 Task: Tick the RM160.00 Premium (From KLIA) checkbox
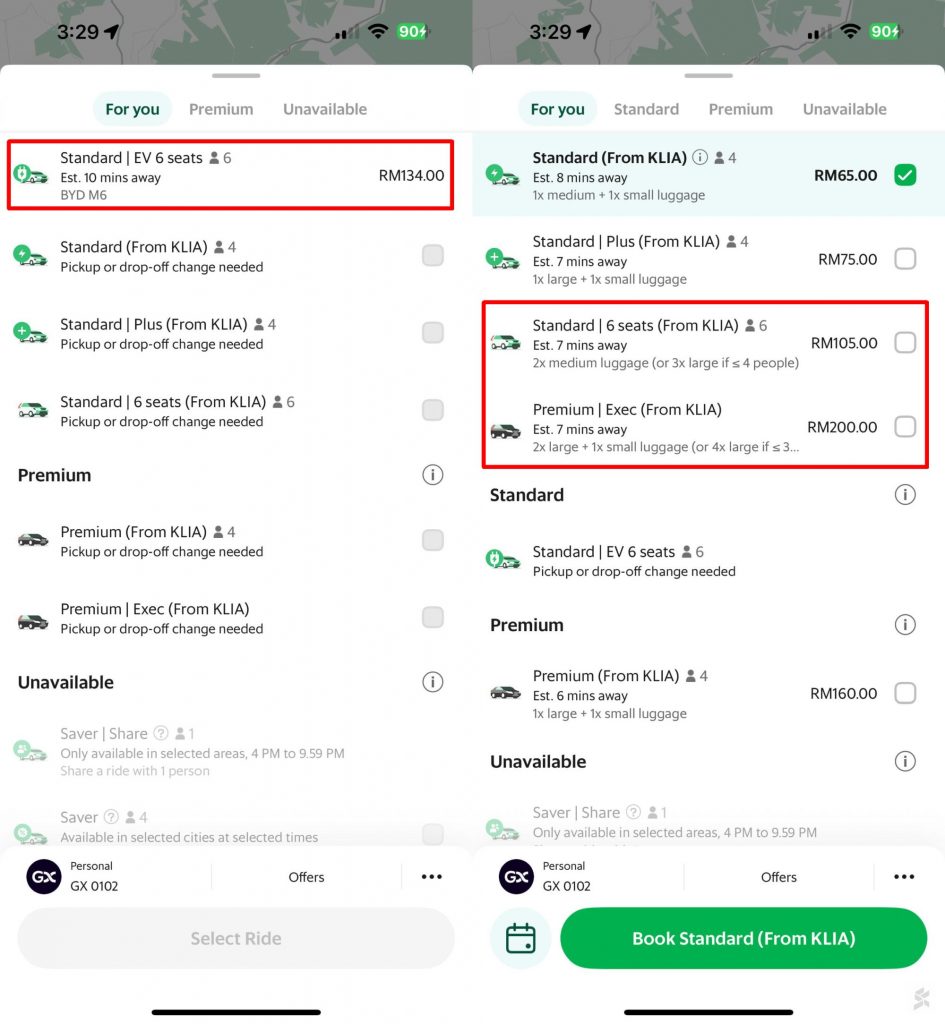pyautogui.click(x=905, y=693)
